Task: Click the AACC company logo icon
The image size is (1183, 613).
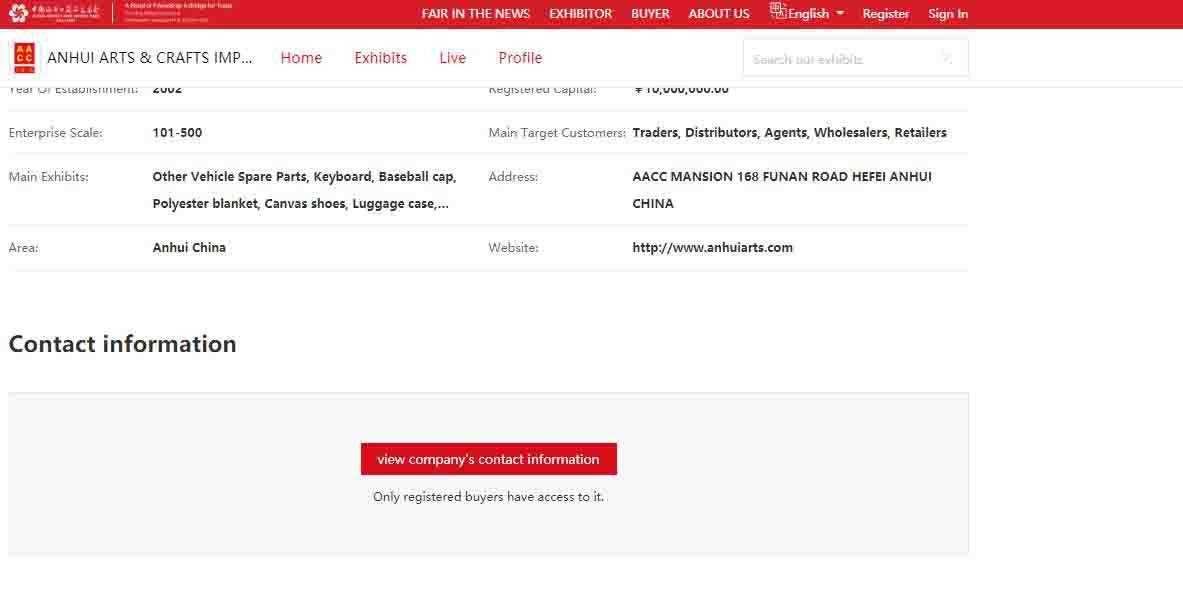Action: click(x=25, y=58)
